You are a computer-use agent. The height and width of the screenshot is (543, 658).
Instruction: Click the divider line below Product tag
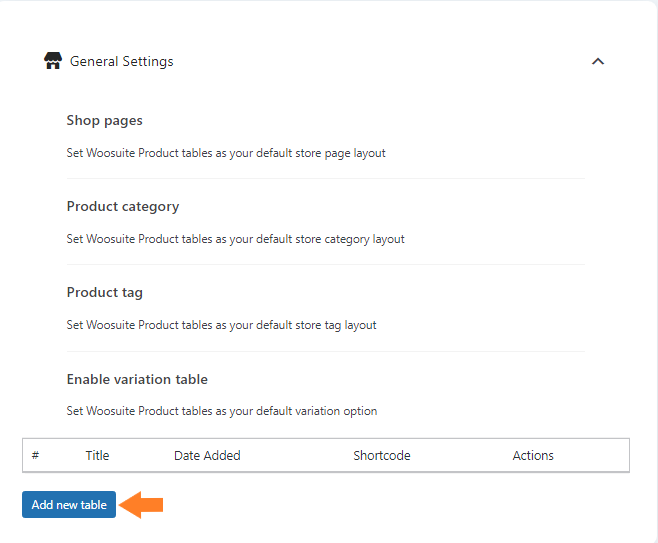326,352
